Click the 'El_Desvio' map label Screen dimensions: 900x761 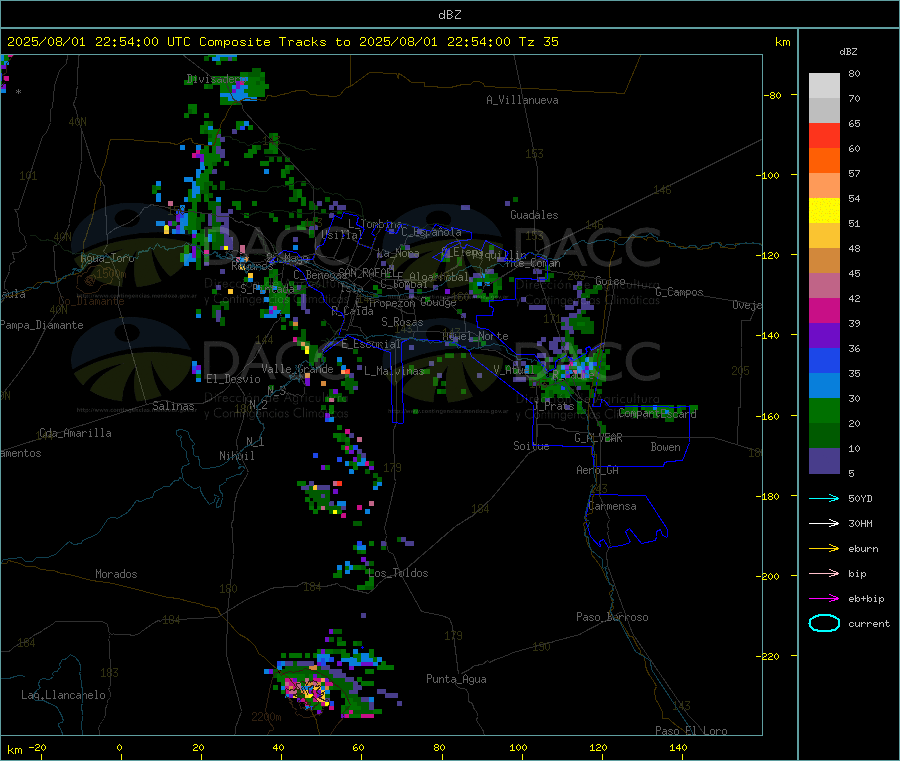point(233,379)
